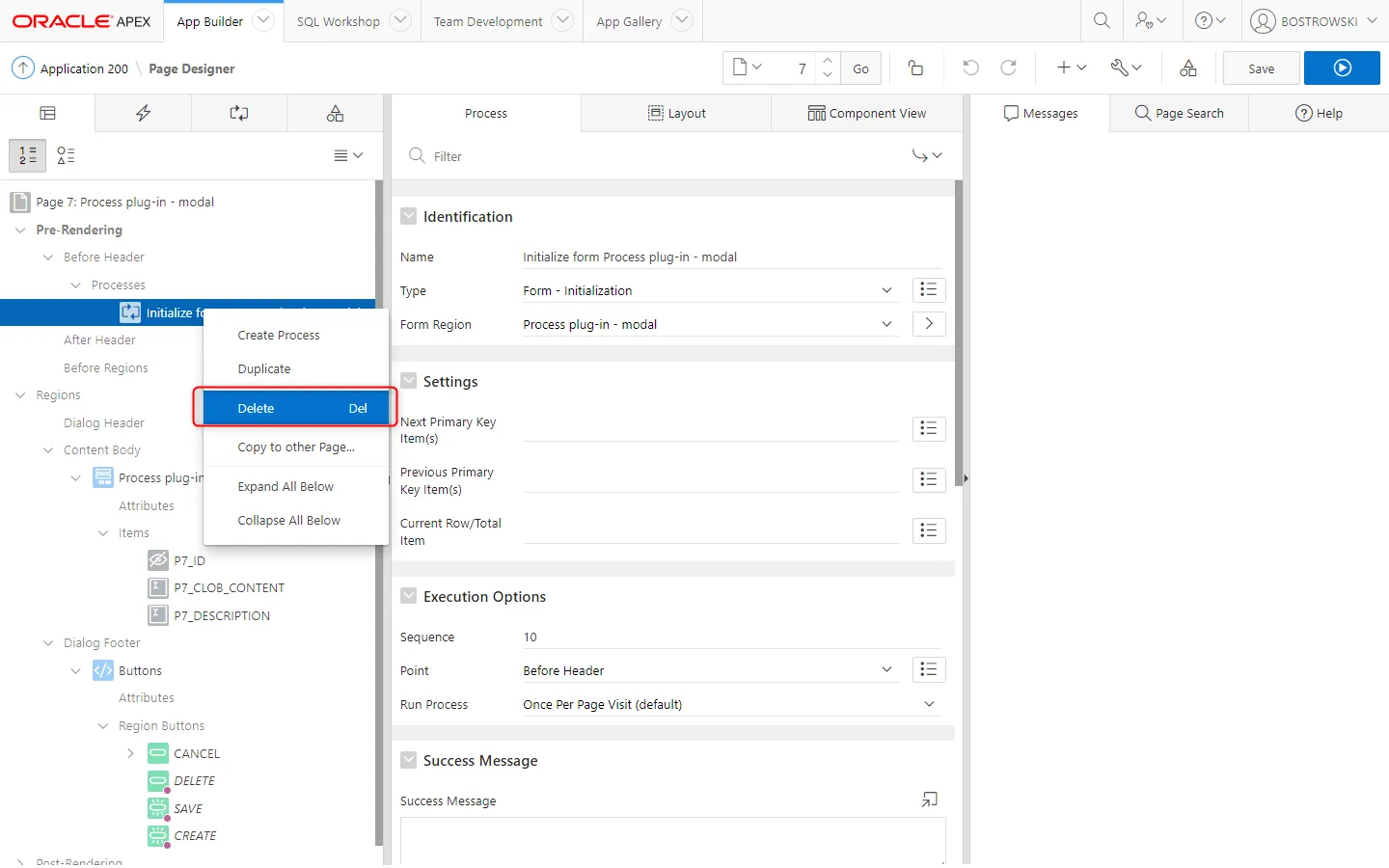This screenshot has height=868, width=1389.
Task: Select the P7_CLOB_CONTENT item in tree
Action: (229, 588)
